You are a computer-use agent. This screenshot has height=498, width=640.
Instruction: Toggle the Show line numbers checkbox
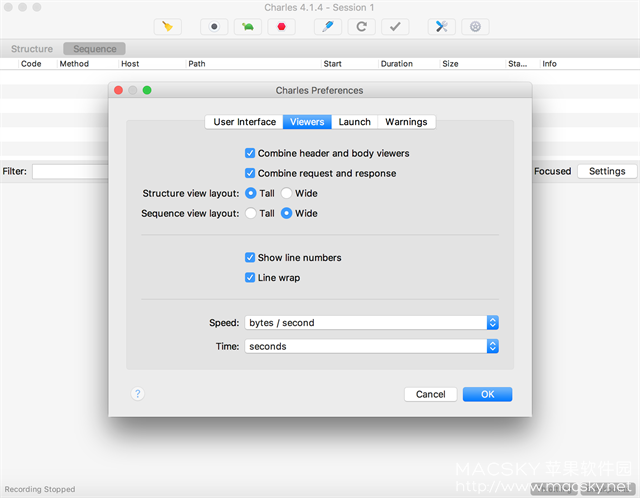pyautogui.click(x=250, y=258)
